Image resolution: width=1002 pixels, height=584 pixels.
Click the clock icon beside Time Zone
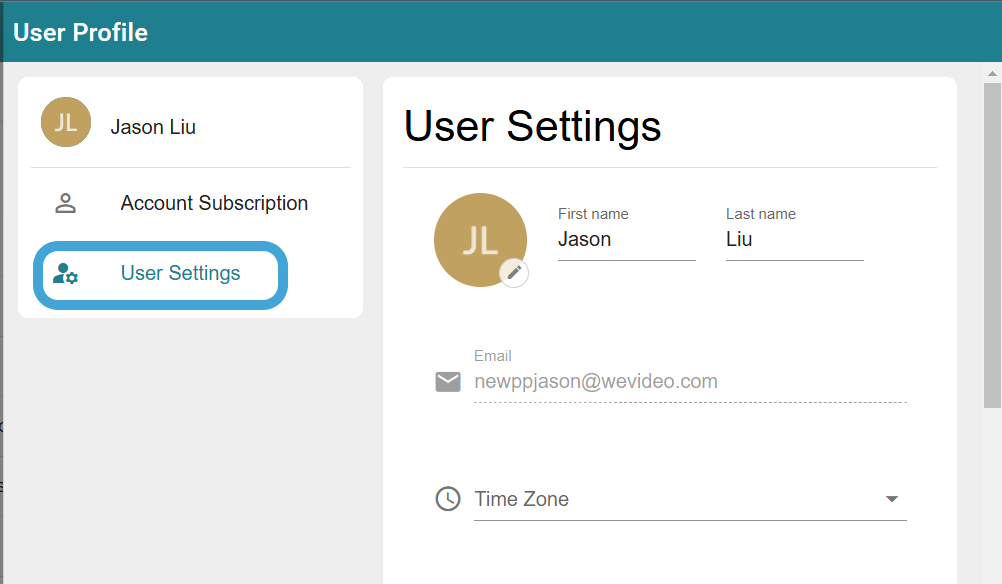(x=448, y=498)
